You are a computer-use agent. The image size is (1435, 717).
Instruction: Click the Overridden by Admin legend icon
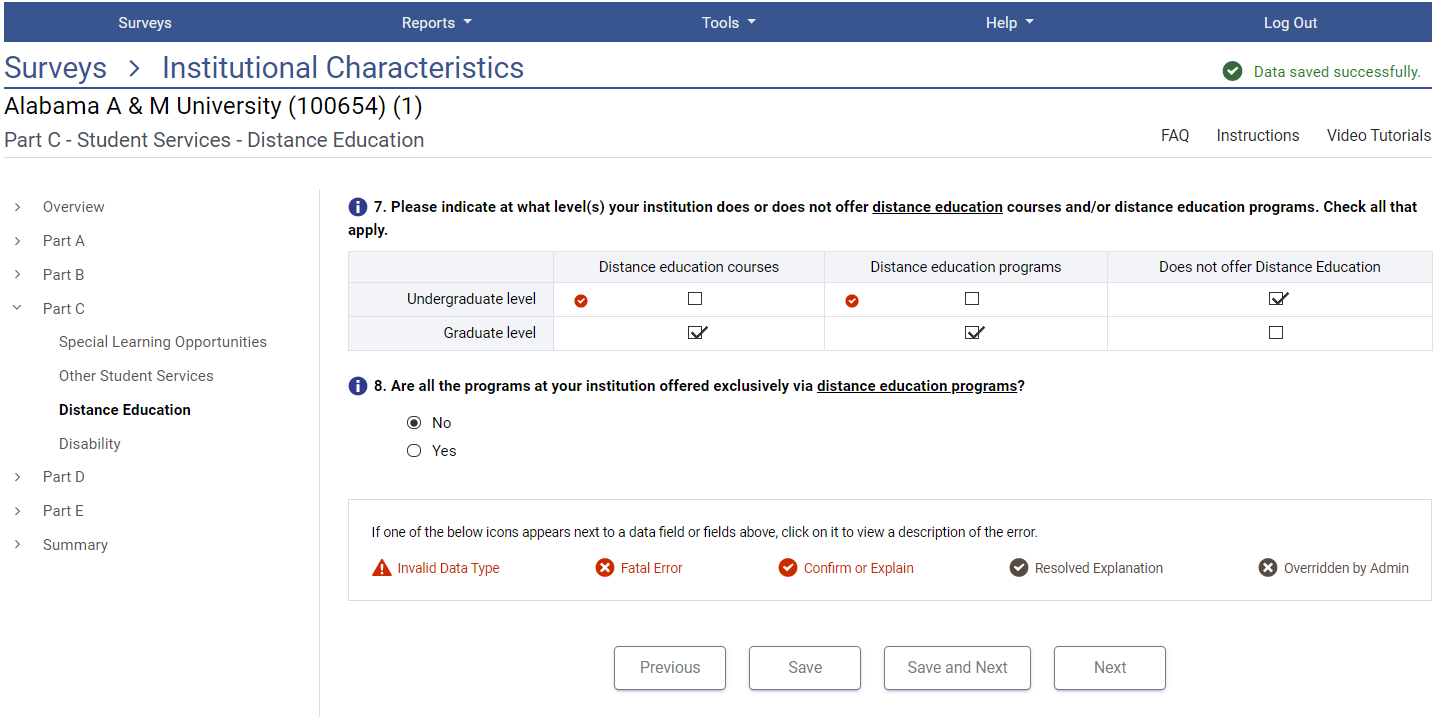(1268, 568)
